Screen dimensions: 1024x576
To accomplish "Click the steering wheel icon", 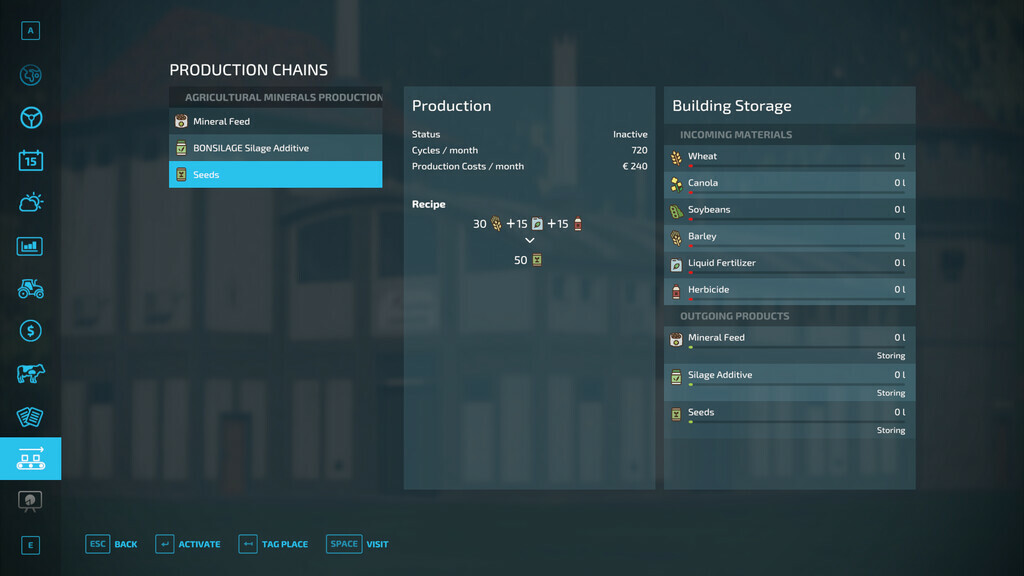I will (x=30, y=117).
